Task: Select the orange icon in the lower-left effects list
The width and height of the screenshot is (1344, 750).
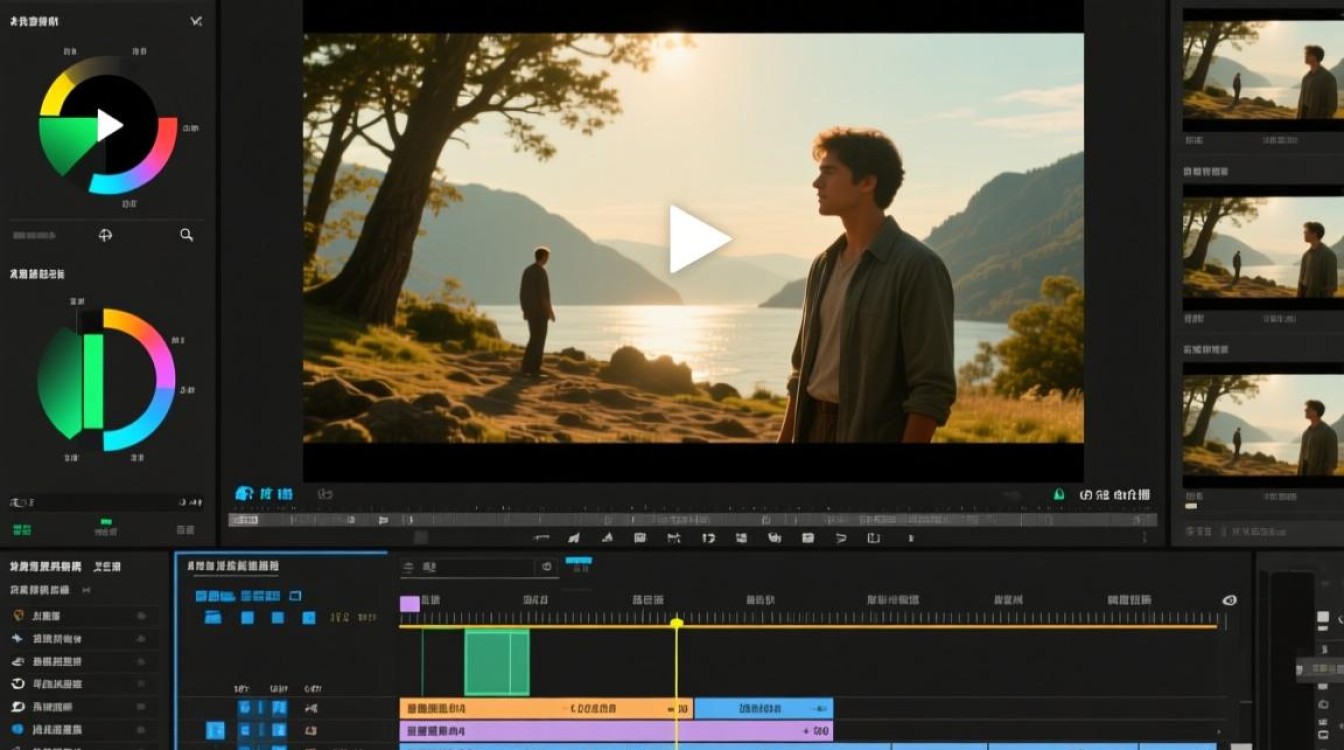Action: (x=18, y=616)
